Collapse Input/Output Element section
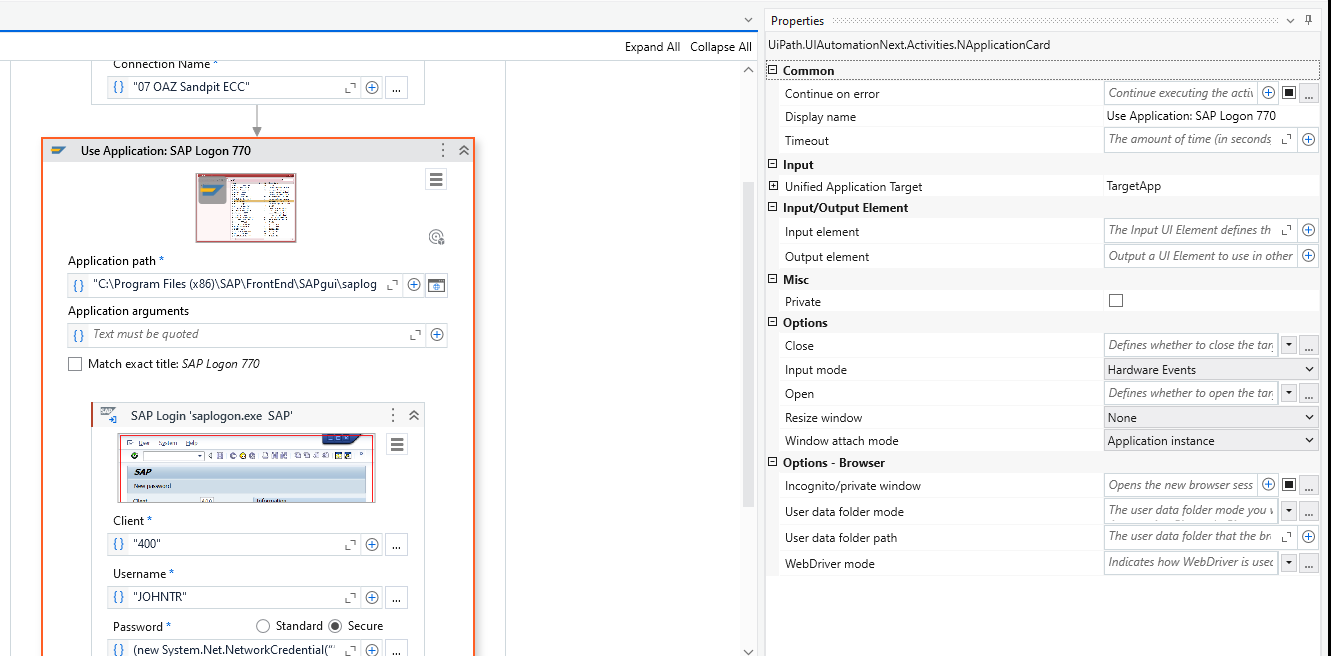The height and width of the screenshot is (656, 1331). point(773,208)
